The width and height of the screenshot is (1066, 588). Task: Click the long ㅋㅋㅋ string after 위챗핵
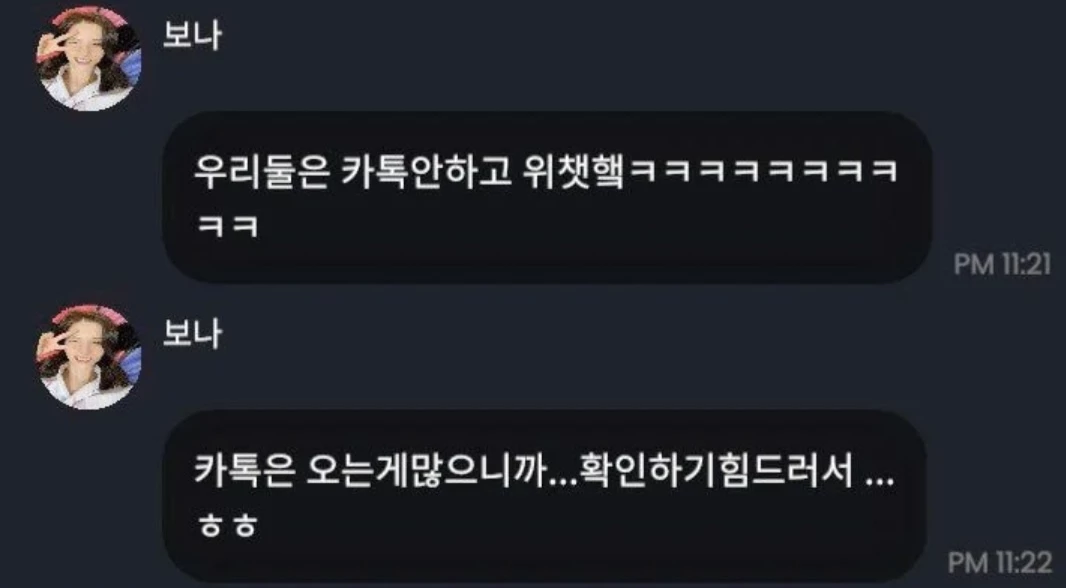(763, 174)
